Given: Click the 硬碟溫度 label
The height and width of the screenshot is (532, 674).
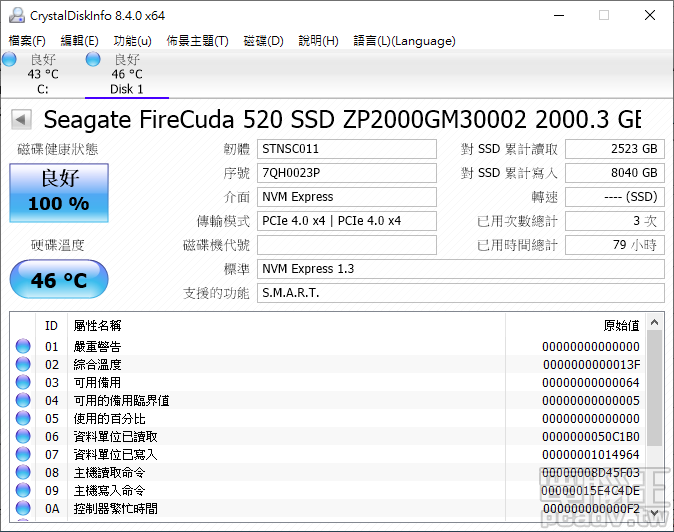Looking at the screenshot, I should pos(58,245).
